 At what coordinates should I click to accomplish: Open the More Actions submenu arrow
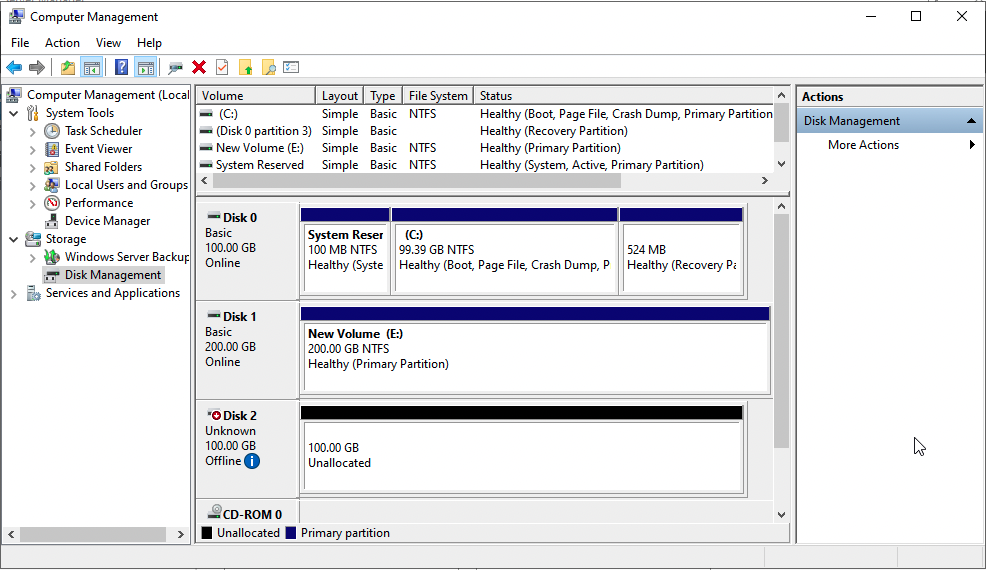tap(972, 145)
